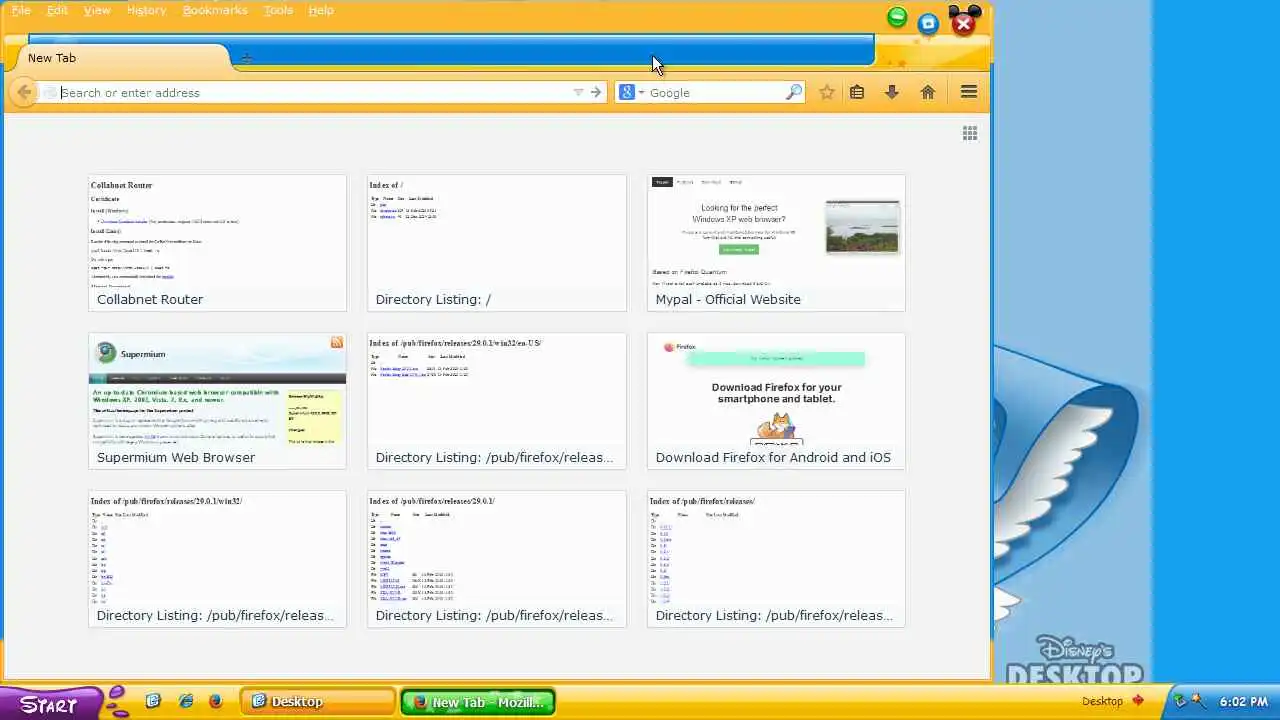
Task: Switch to New Tab - Mozilla taskbar button
Action: 478,702
